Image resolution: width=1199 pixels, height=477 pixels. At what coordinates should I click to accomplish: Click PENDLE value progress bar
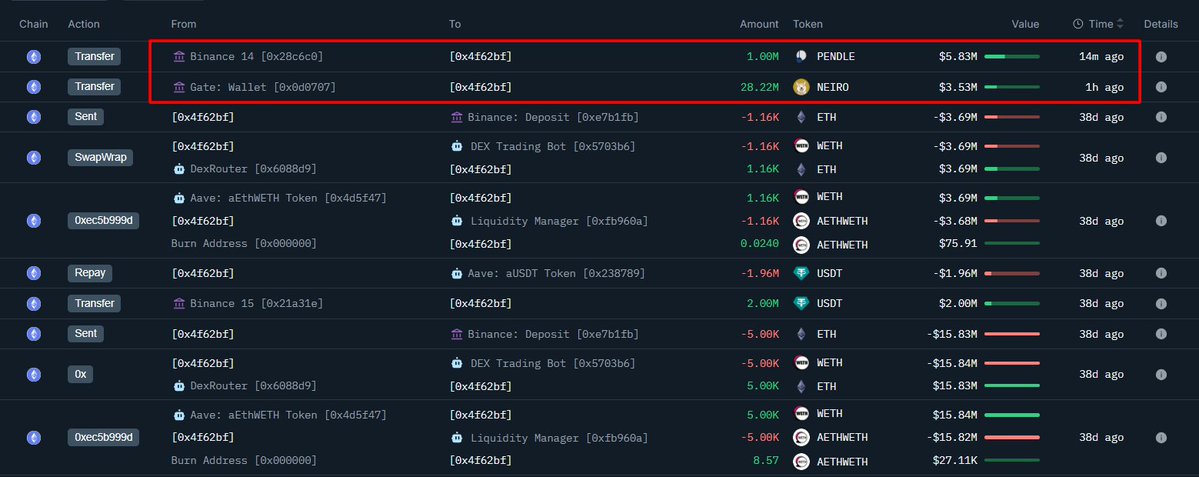pyautogui.click(x=1012, y=57)
